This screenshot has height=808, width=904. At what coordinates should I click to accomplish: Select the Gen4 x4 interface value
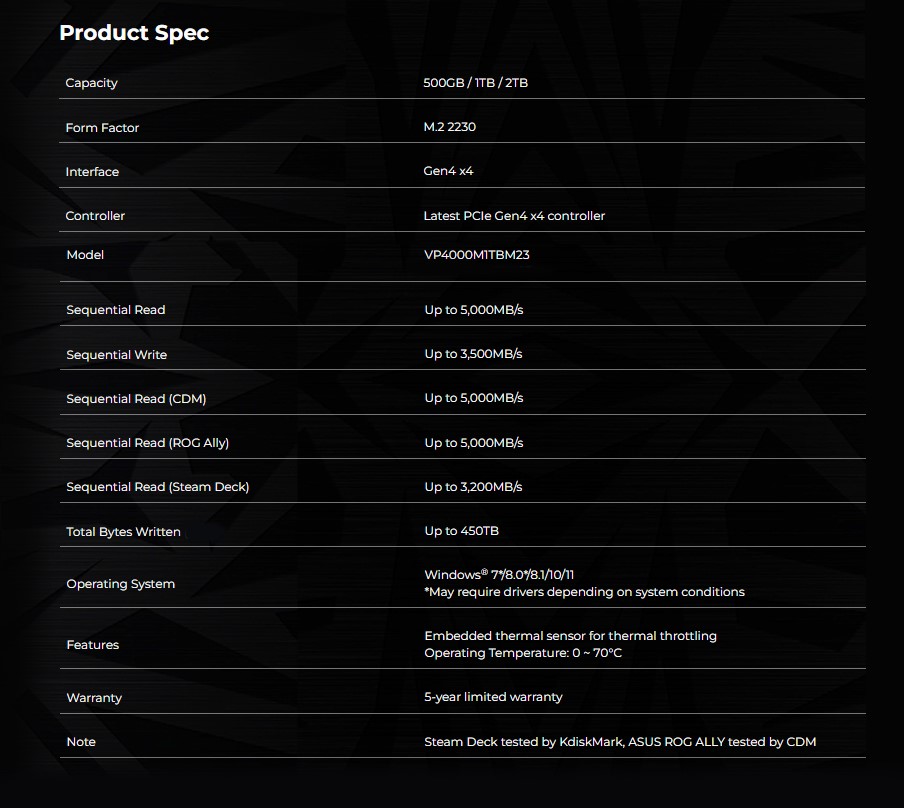pyautogui.click(x=448, y=171)
